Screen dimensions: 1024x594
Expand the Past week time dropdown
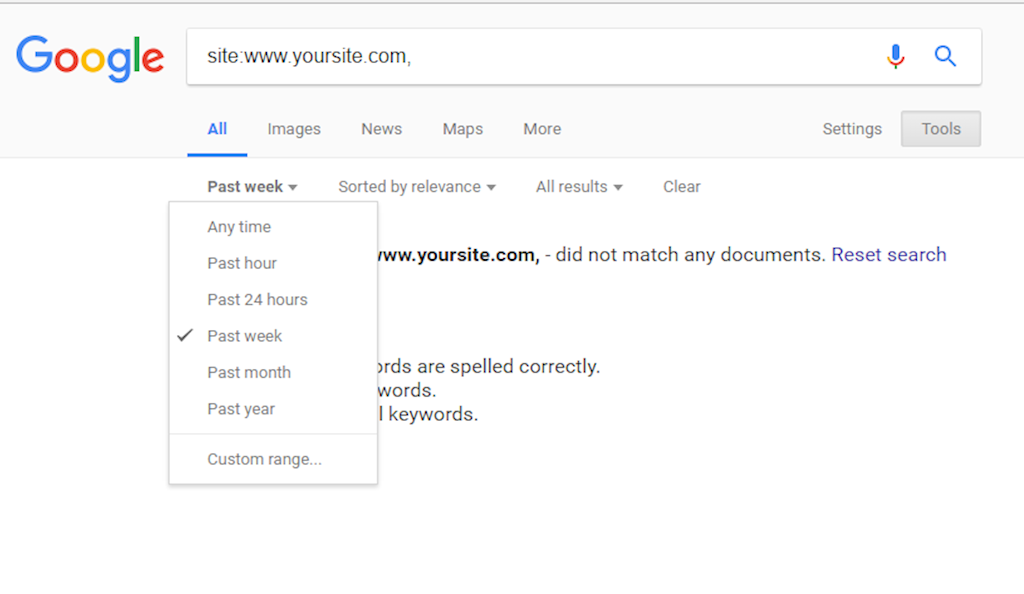click(x=252, y=187)
